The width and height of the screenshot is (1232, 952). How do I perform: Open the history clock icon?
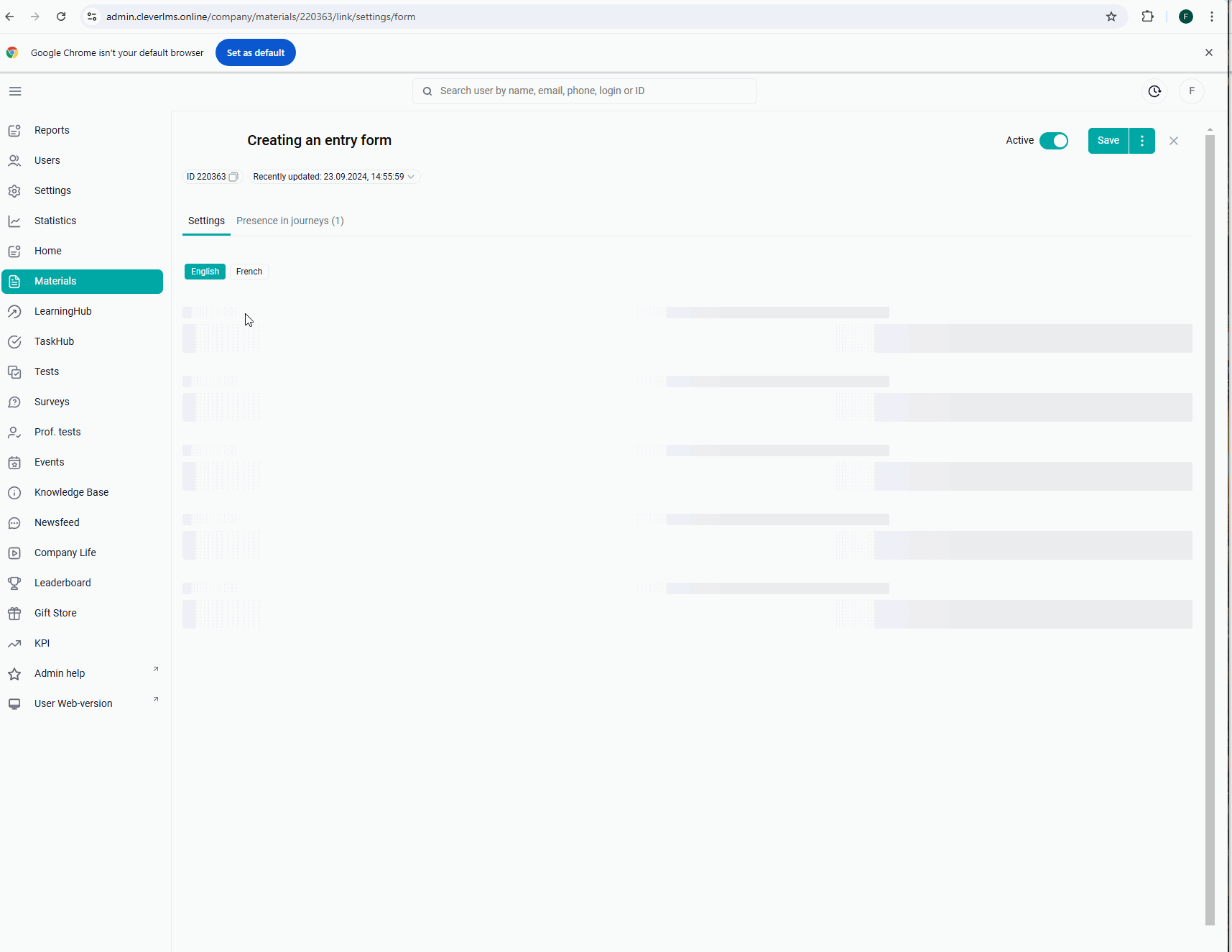click(x=1154, y=91)
